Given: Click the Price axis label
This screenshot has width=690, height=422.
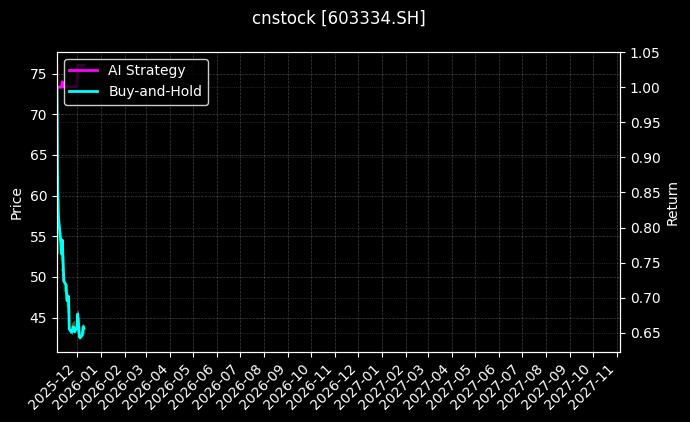Looking at the screenshot, I should pyautogui.click(x=16, y=203).
